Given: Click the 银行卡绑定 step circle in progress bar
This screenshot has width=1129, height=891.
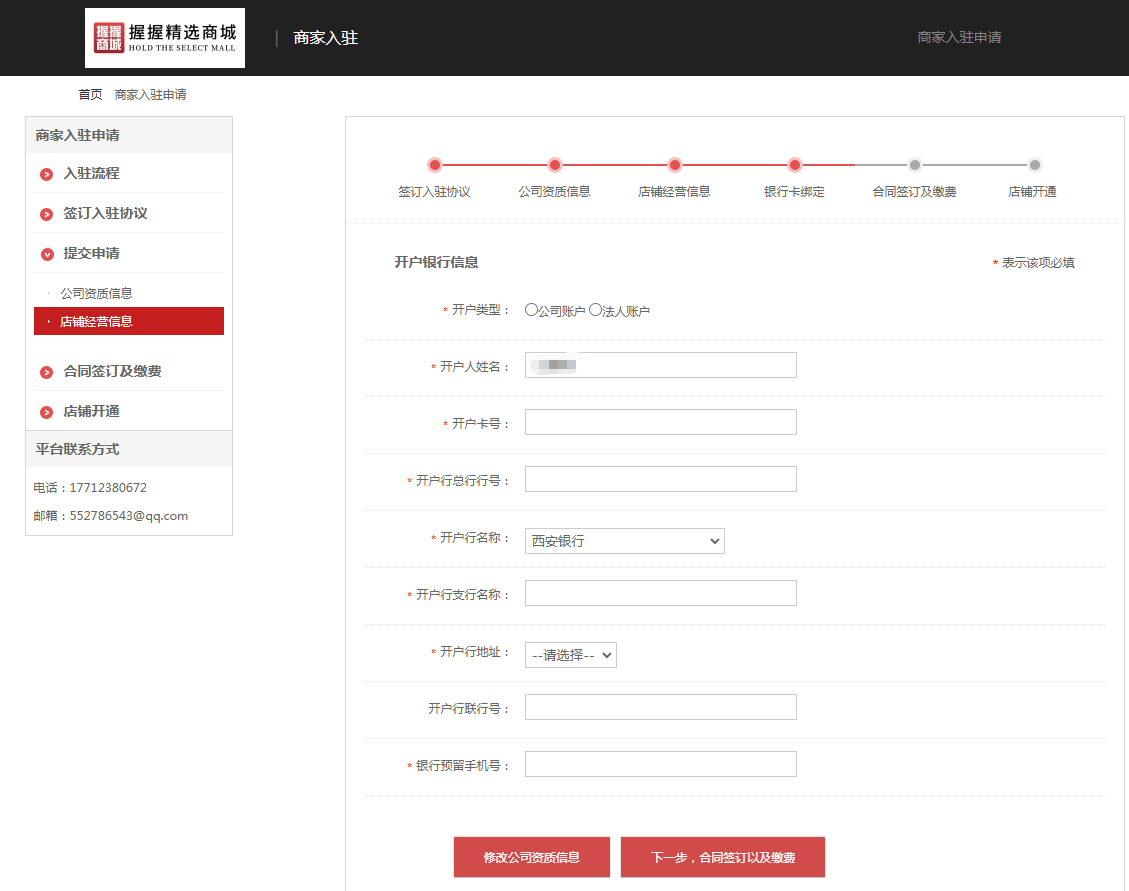Looking at the screenshot, I should coord(794,165).
